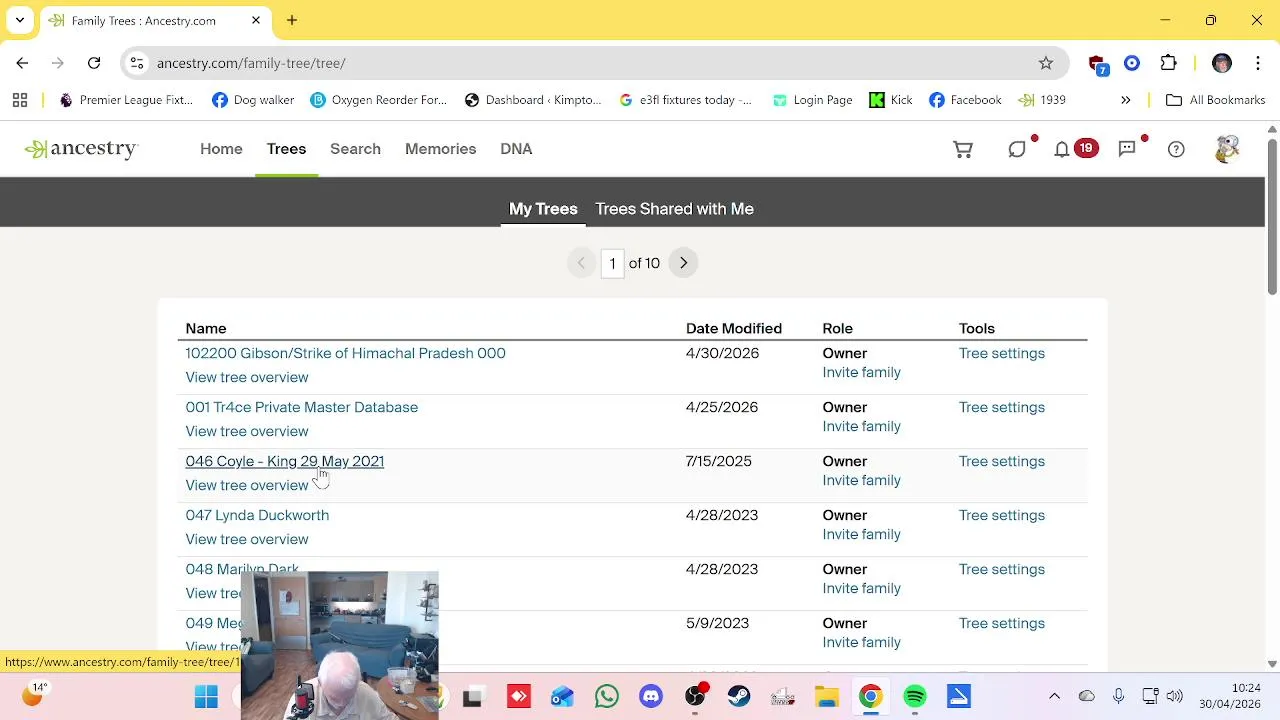Screen dimensions: 1280x720
Task: Switch to Trees Shared with Me tab
Action: (674, 209)
